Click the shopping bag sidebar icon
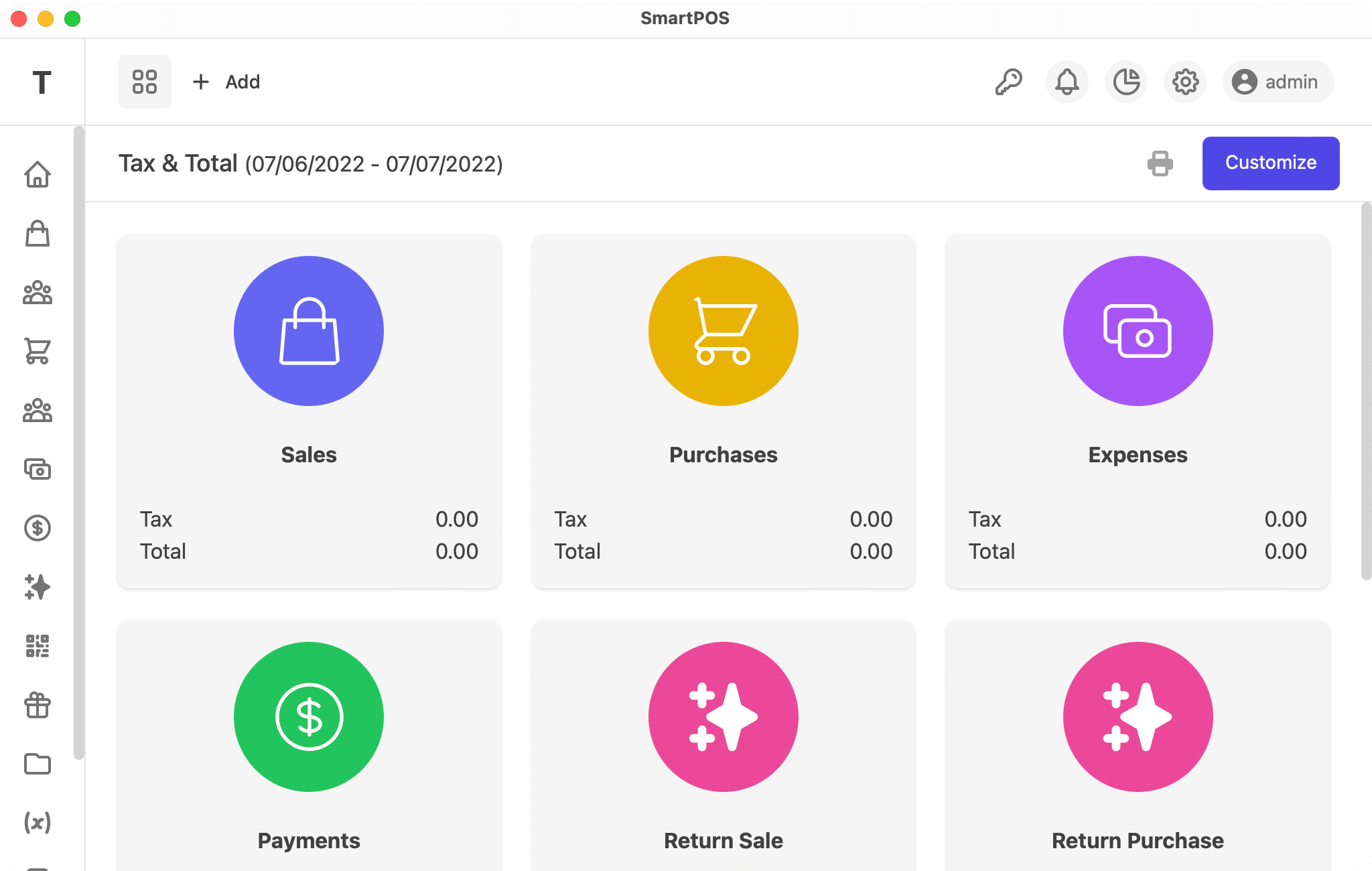The image size is (1372, 871). 38,233
